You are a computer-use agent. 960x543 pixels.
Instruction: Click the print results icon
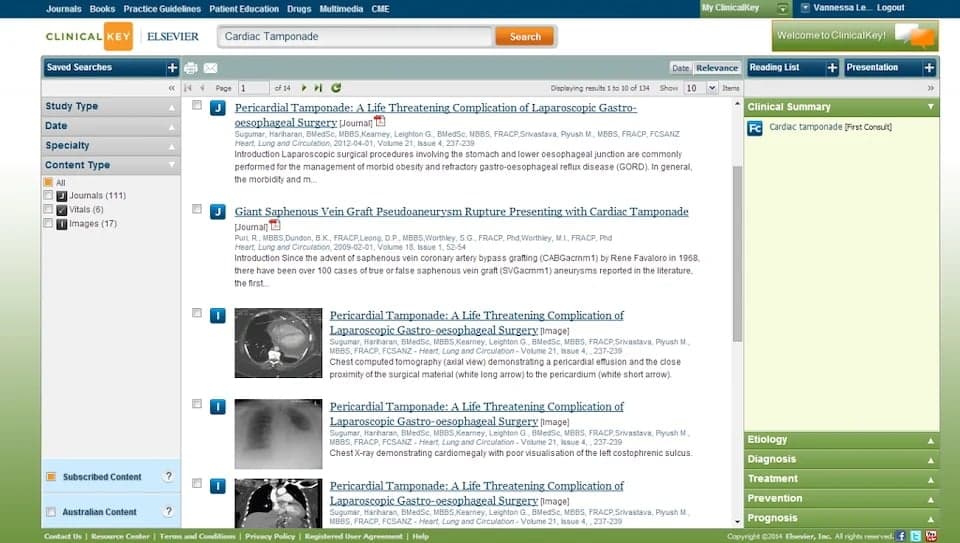point(190,68)
